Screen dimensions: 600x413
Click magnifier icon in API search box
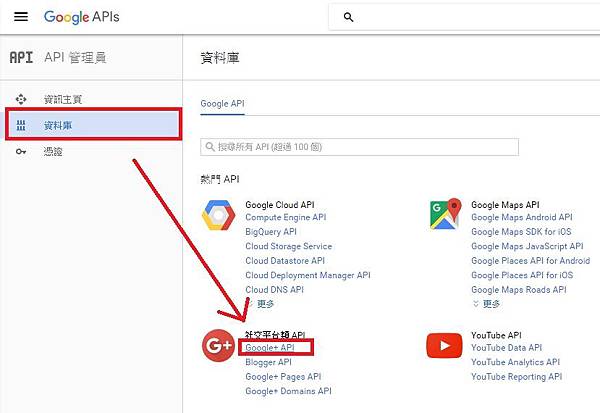coord(210,147)
